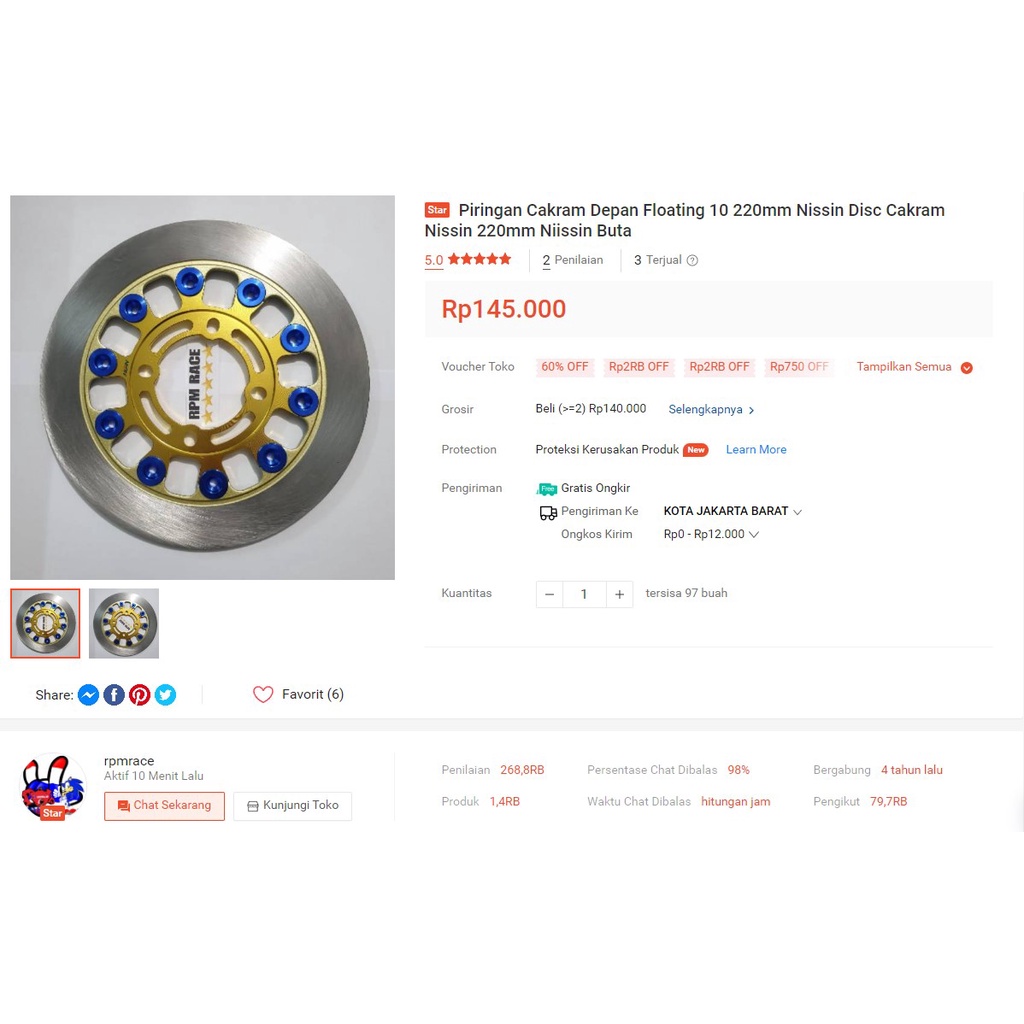Increase quantity with the plus button
The image size is (1024, 1024).
[619, 594]
